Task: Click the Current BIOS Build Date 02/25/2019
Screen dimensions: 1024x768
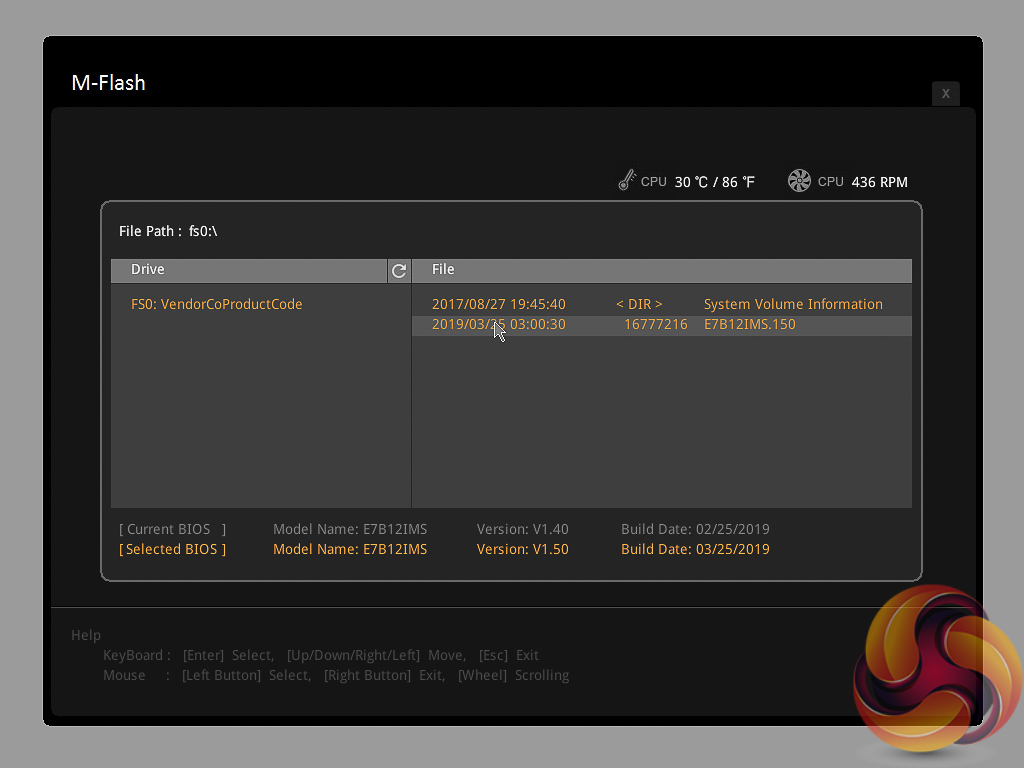Action: (x=695, y=529)
